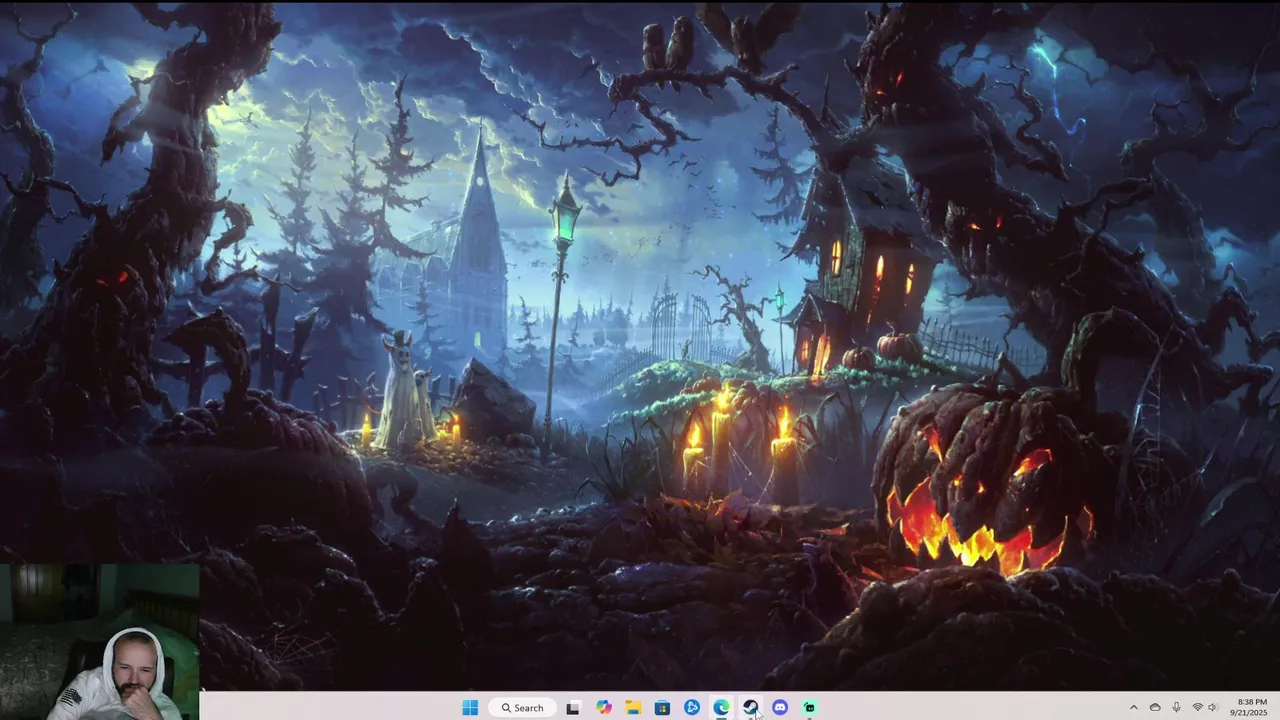
Task: Open the OneDrive cloud tray icon
Action: 1155,707
